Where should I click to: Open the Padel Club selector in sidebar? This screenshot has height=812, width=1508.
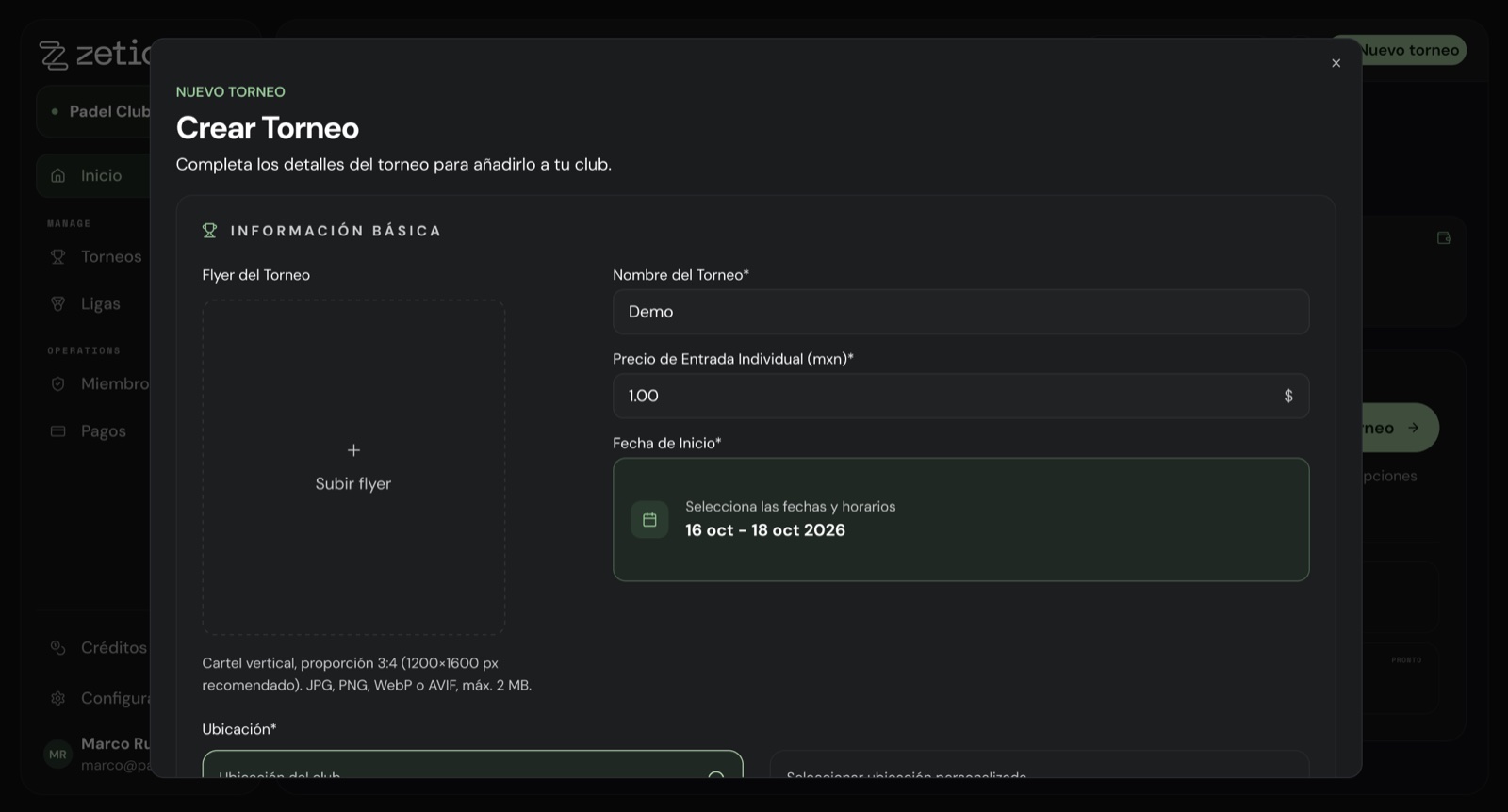tap(94, 111)
